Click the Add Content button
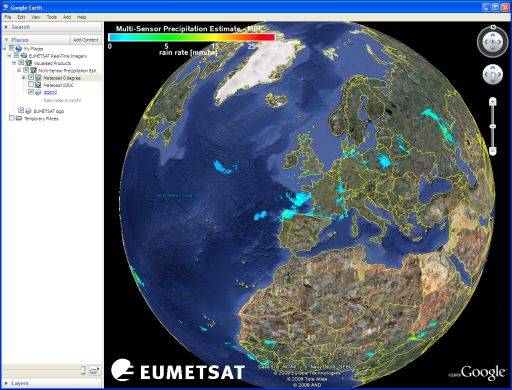This screenshot has height=390, width=512. (x=86, y=40)
